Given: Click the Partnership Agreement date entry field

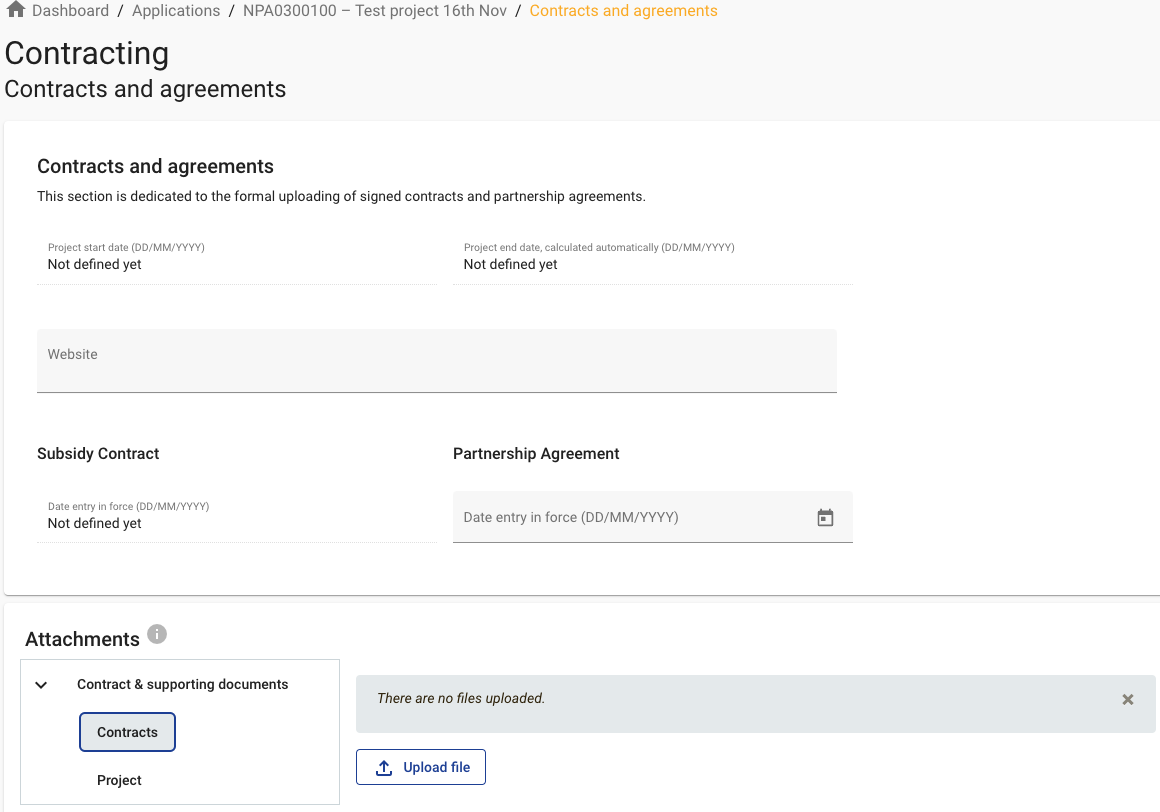Looking at the screenshot, I should [630, 518].
